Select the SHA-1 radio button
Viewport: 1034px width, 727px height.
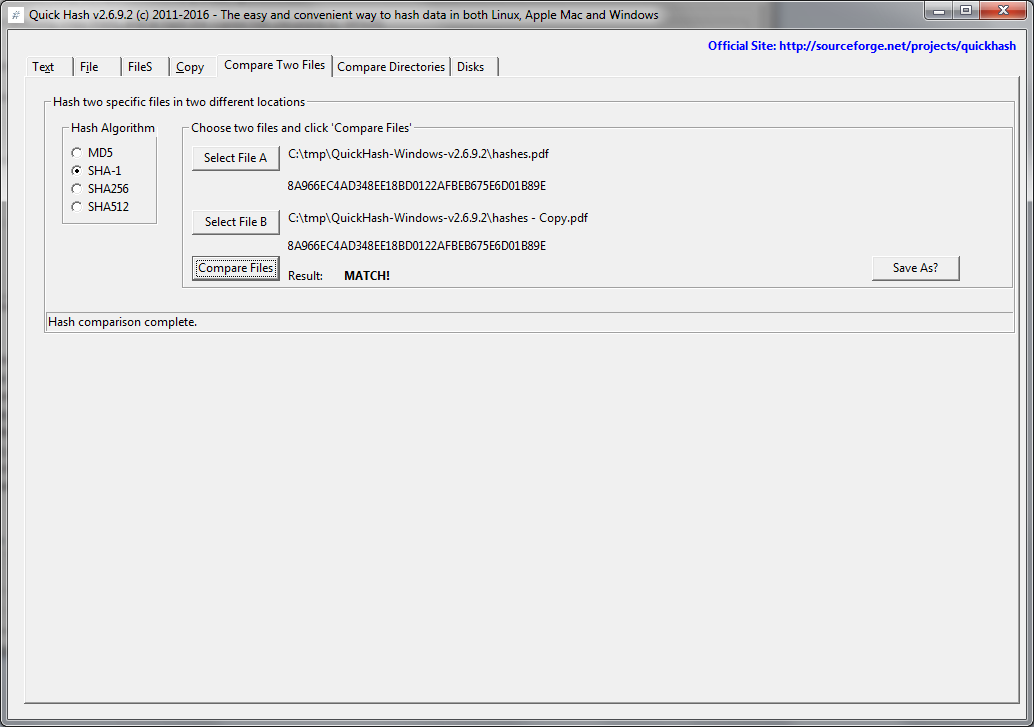coord(77,171)
